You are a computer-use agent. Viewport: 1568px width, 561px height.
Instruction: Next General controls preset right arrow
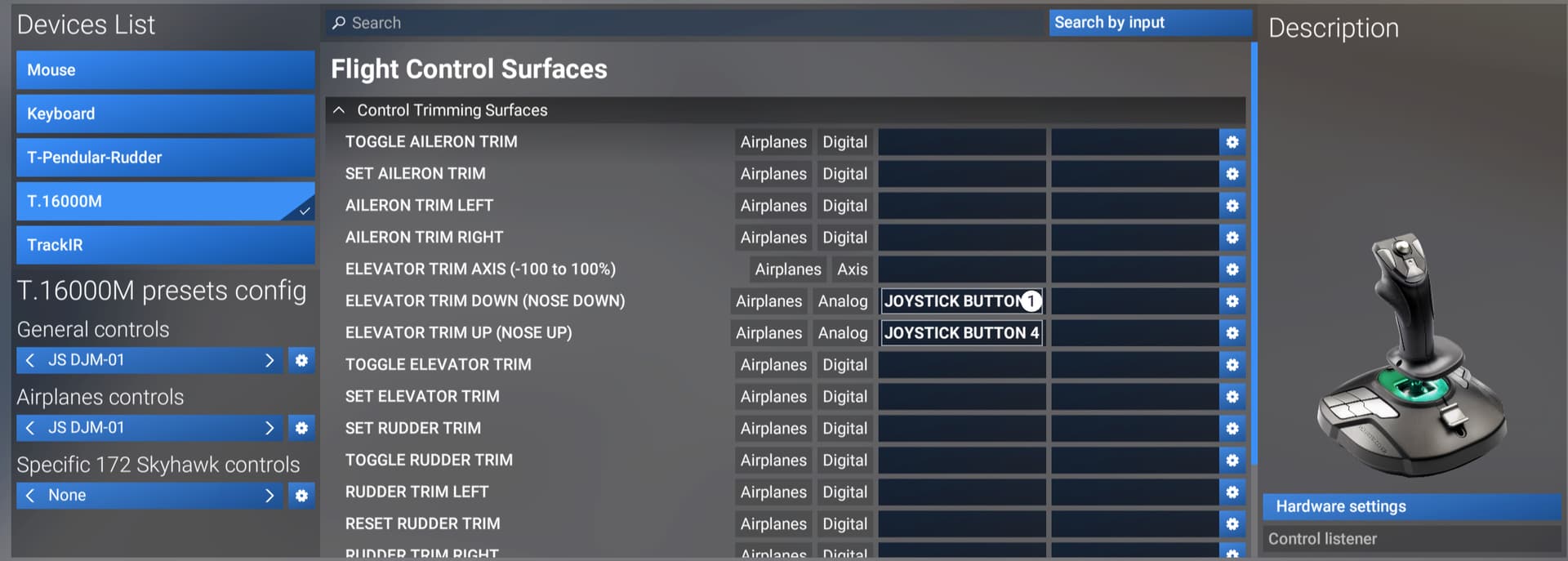point(269,360)
